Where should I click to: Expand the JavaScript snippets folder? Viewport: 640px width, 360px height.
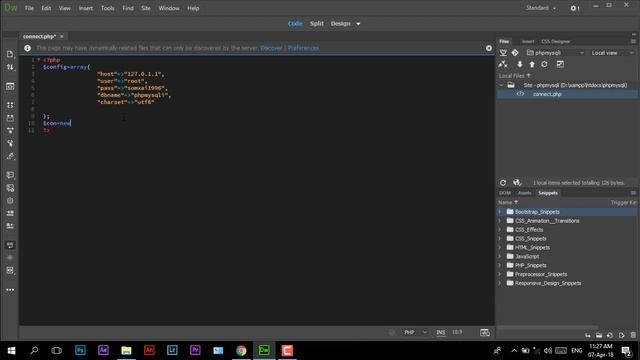500,256
